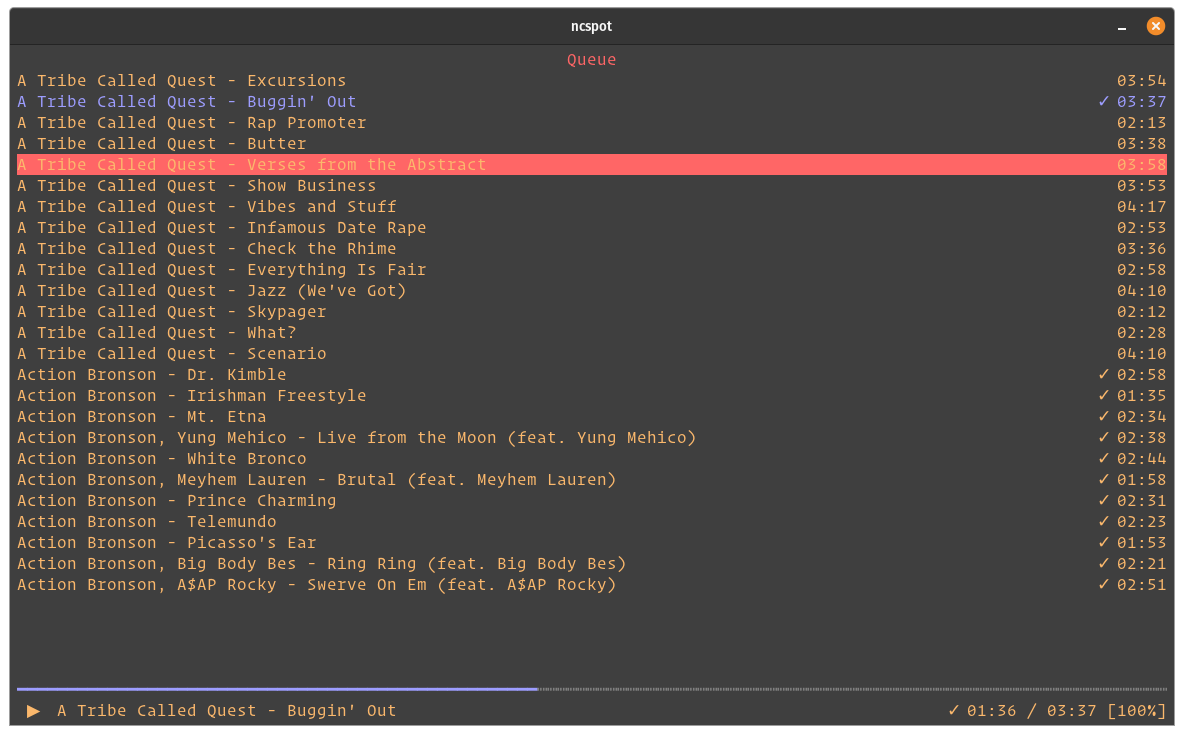Click now-playing title in the status bar
The width and height of the screenshot is (1184, 735).
pos(227,711)
